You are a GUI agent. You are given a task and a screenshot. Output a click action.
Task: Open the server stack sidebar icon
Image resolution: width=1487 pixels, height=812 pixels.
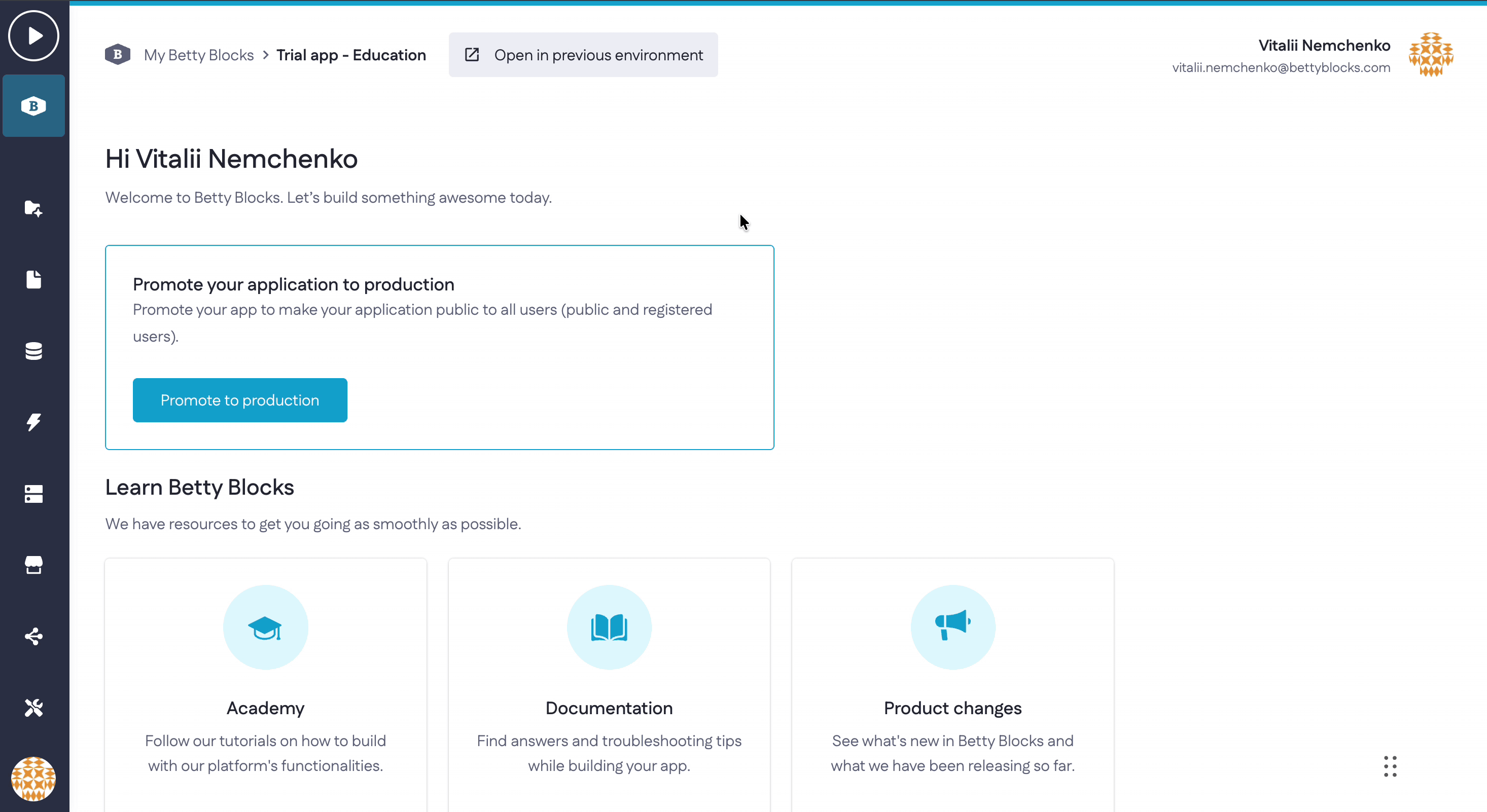(33, 493)
